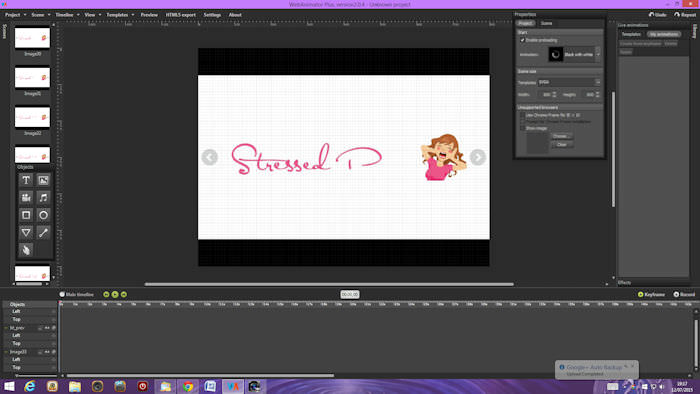Switch to the Project properties tab
This screenshot has width=700, height=394.
(x=525, y=23)
